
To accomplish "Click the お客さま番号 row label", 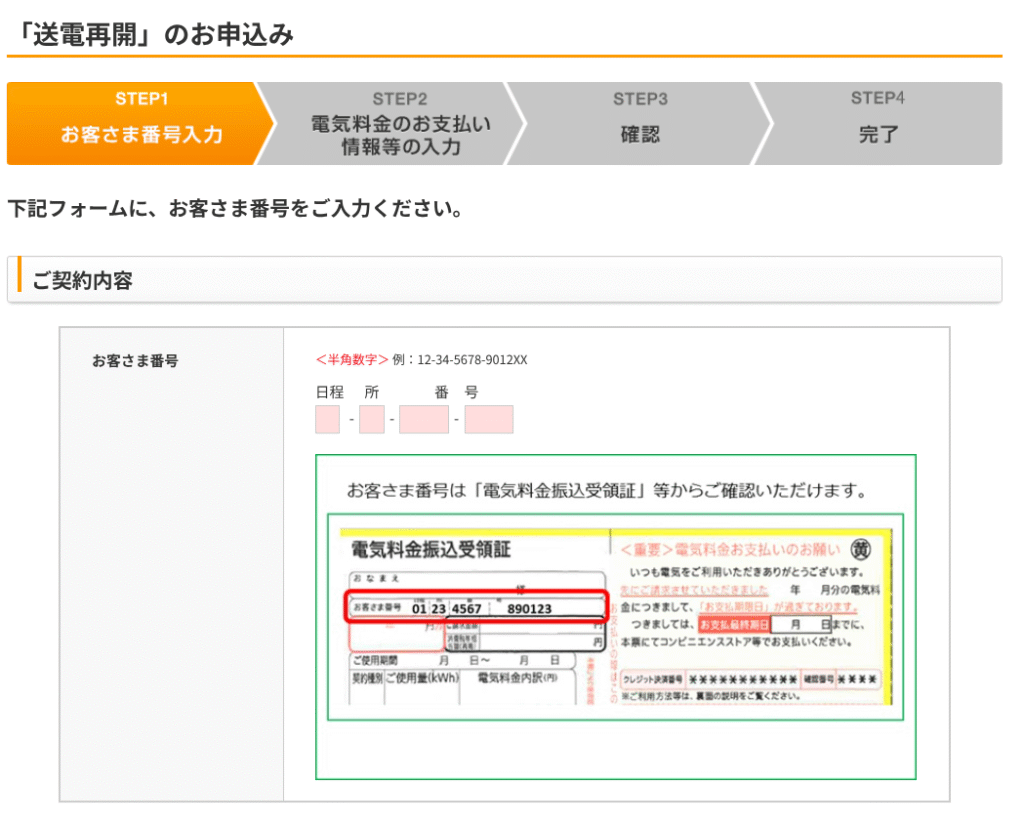I will click(135, 361).
